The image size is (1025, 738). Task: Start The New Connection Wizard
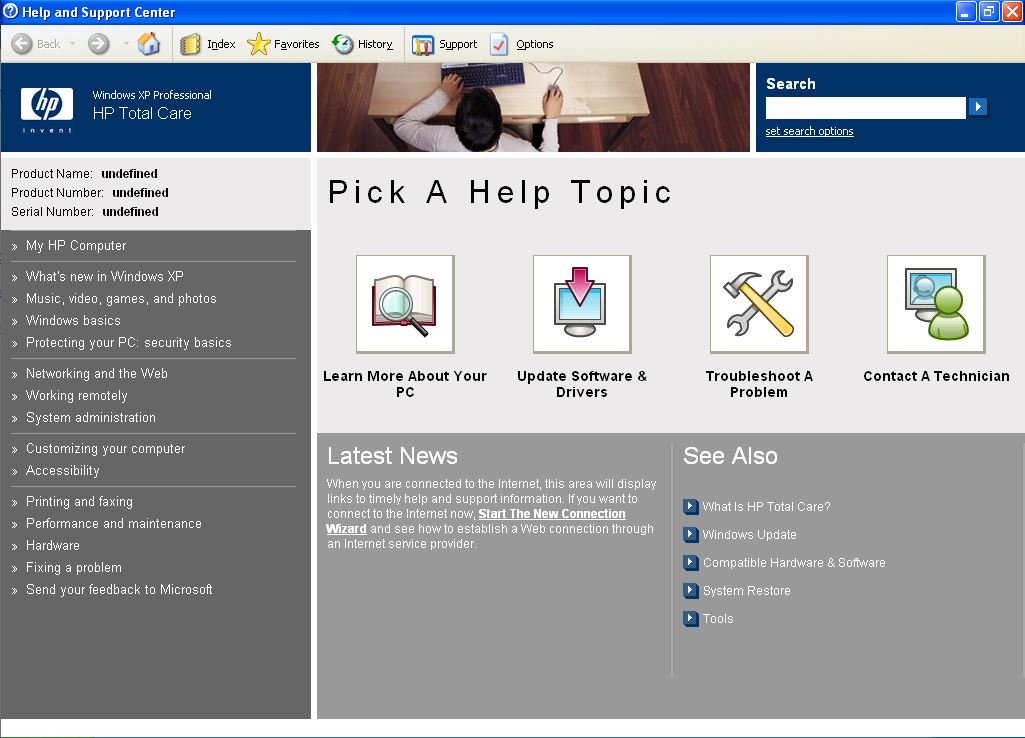click(x=551, y=513)
